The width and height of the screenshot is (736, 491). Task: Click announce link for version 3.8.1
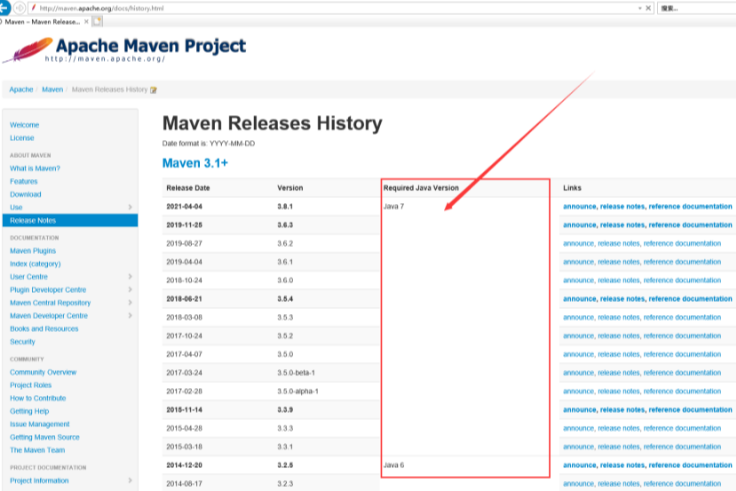[580, 207]
